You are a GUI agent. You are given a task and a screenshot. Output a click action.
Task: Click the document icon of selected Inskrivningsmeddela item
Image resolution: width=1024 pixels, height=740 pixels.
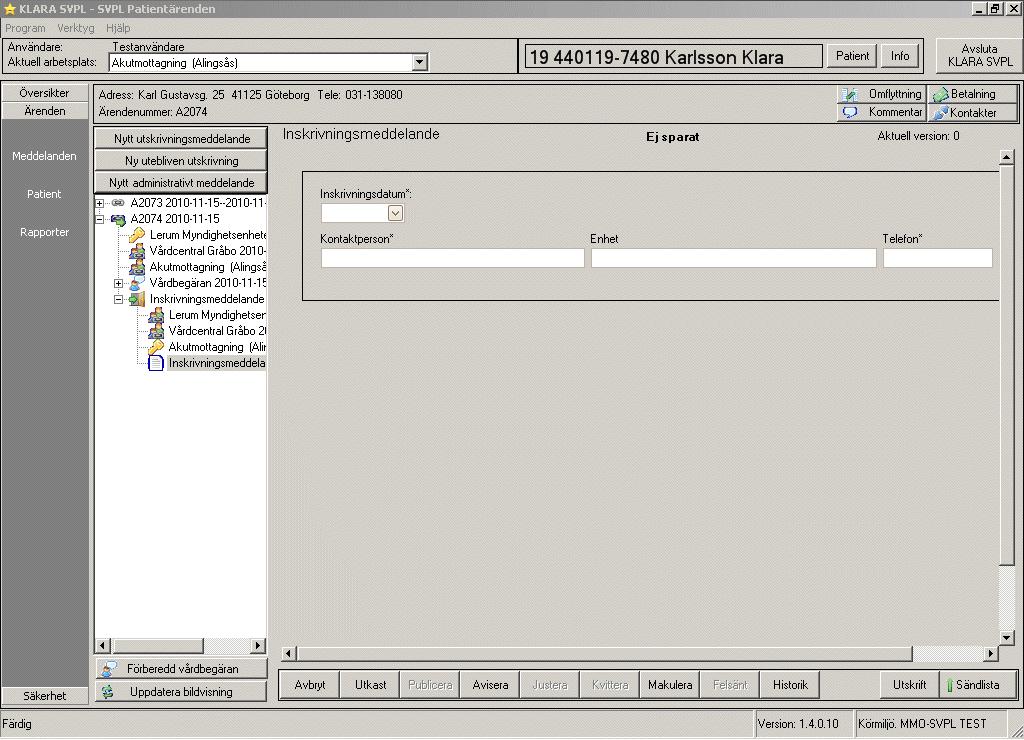tap(155, 363)
